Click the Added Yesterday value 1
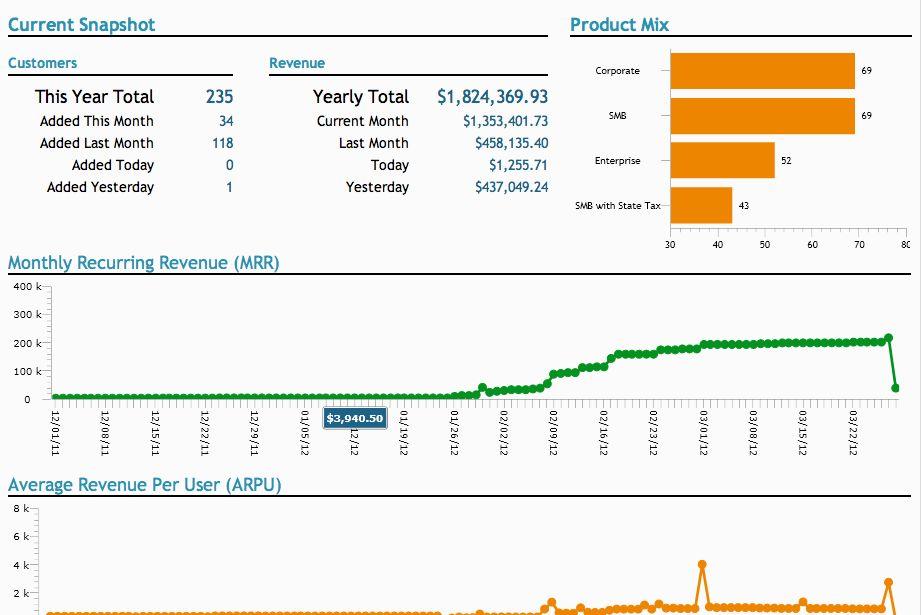Image resolution: width=921 pixels, height=615 pixels. coord(230,187)
